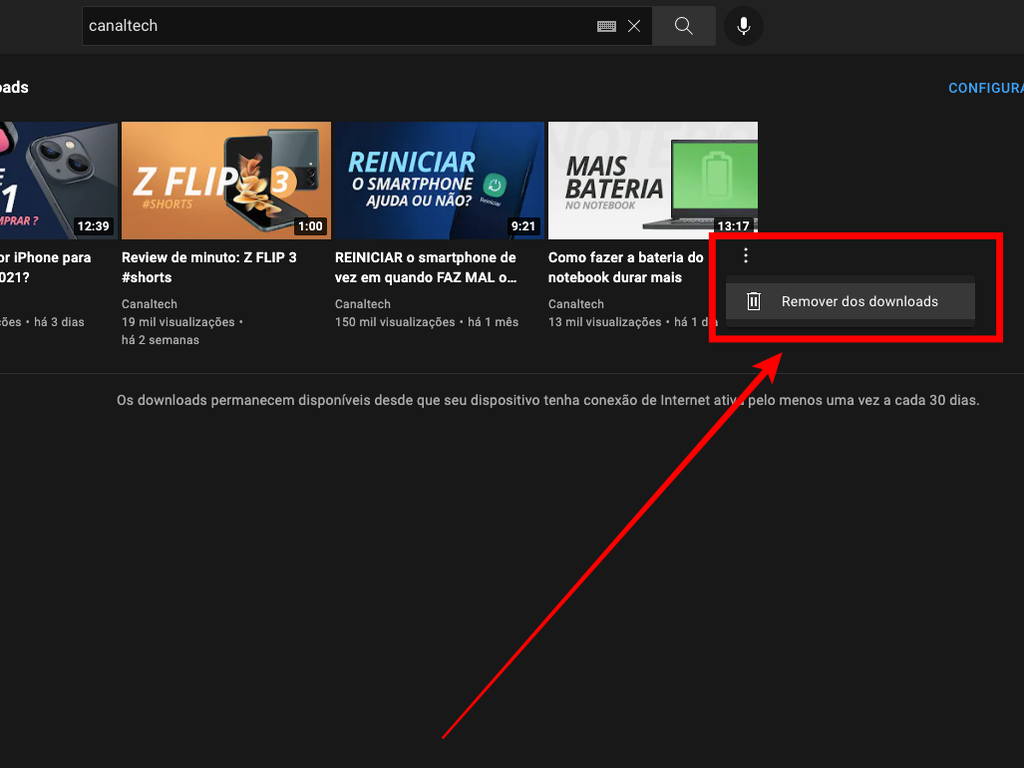
Task: Click the há 2 semanas text
Action: click(x=161, y=340)
